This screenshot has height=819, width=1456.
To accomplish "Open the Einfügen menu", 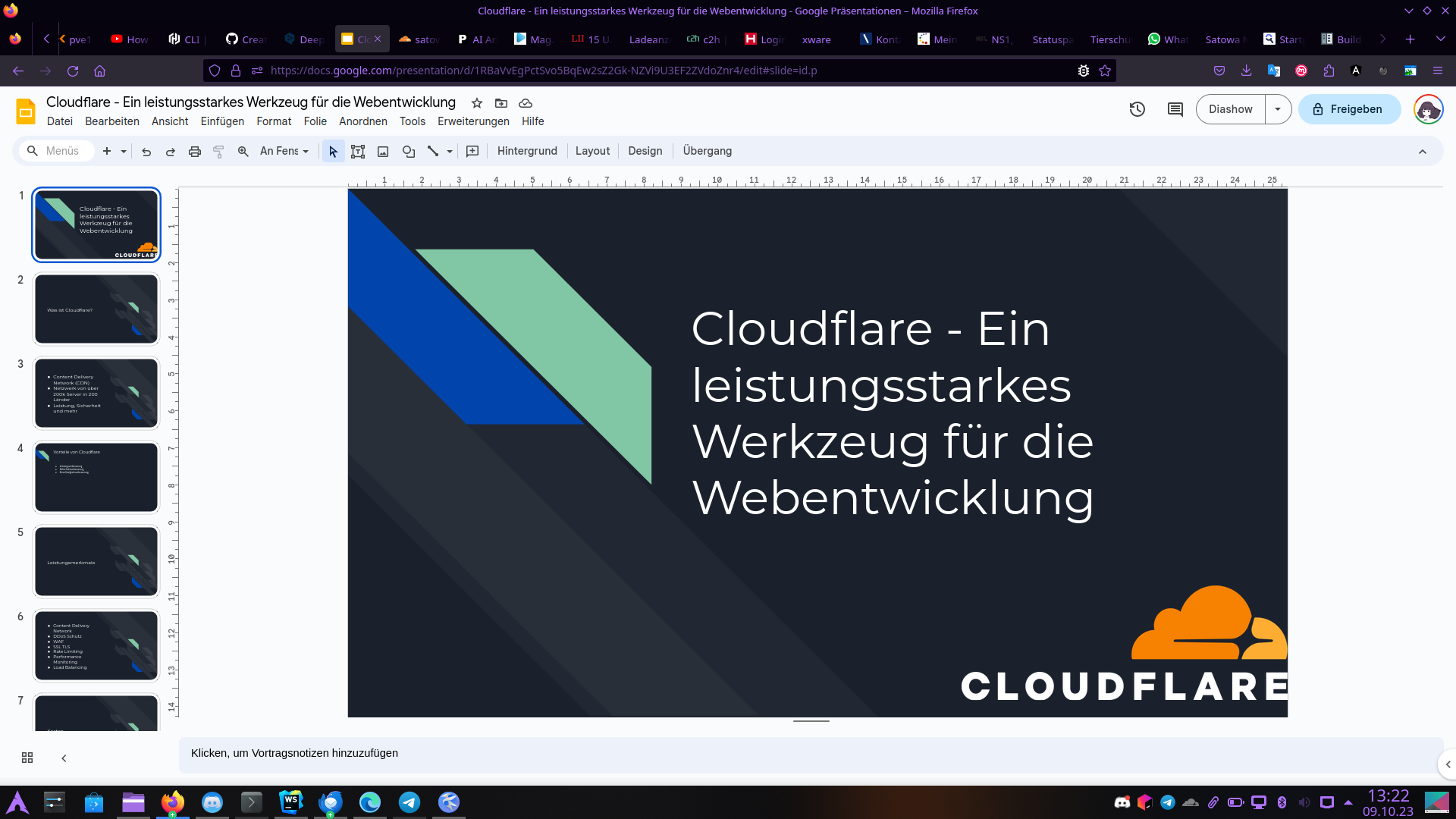I will pos(222,121).
